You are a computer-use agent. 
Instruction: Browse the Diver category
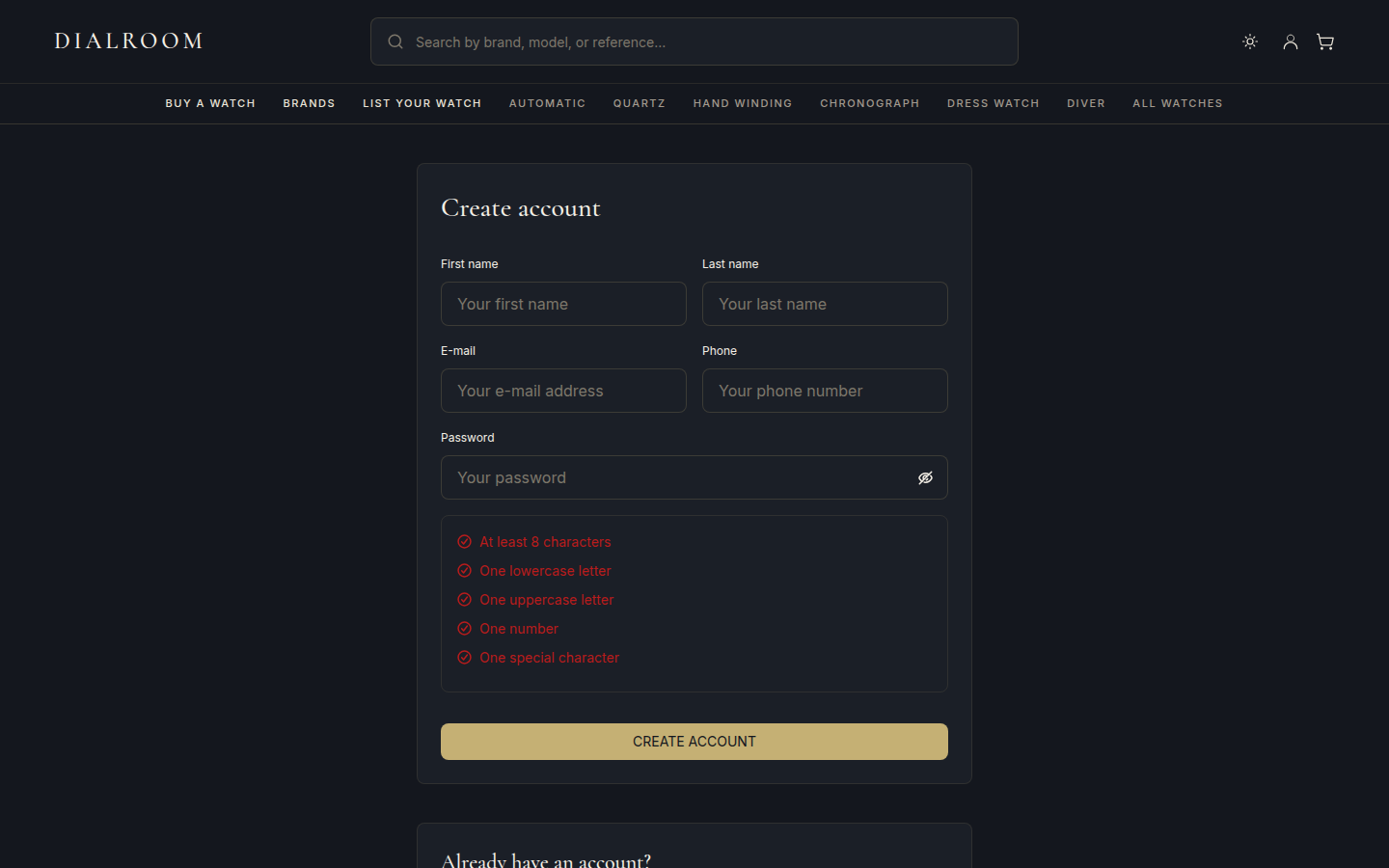click(1086, 103)
